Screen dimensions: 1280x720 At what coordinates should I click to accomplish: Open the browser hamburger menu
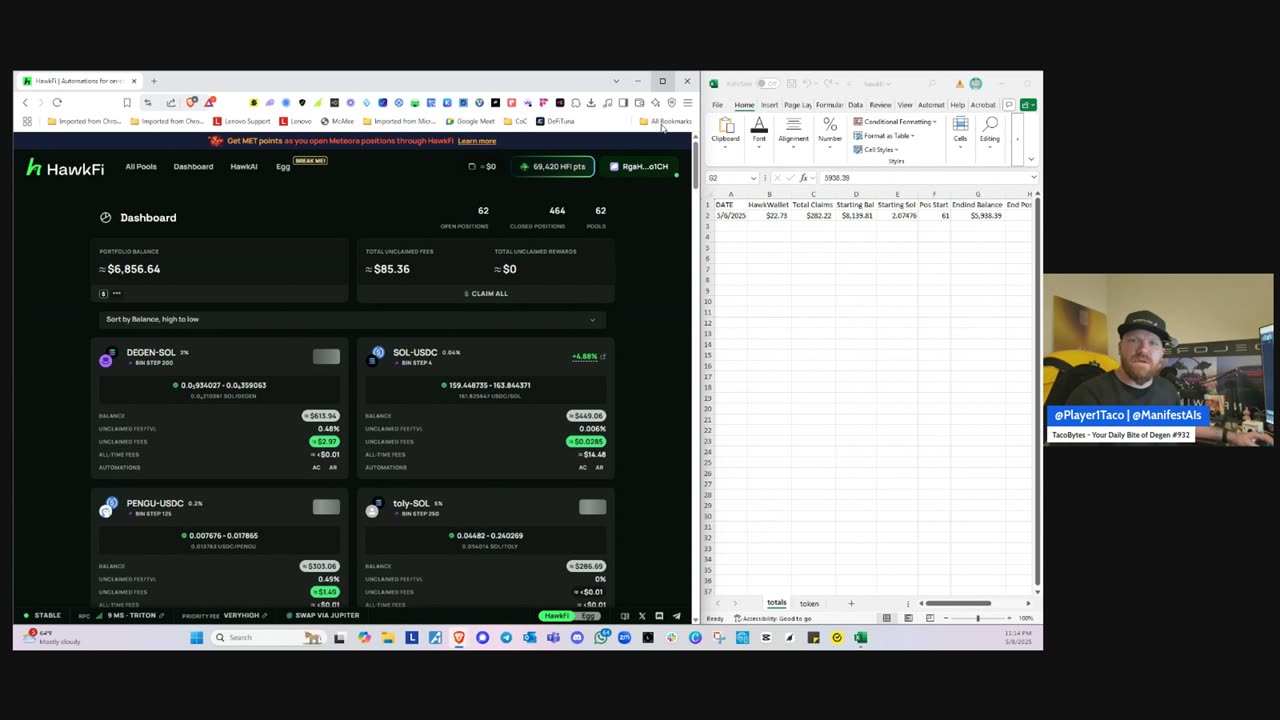(x=687, y=102)
